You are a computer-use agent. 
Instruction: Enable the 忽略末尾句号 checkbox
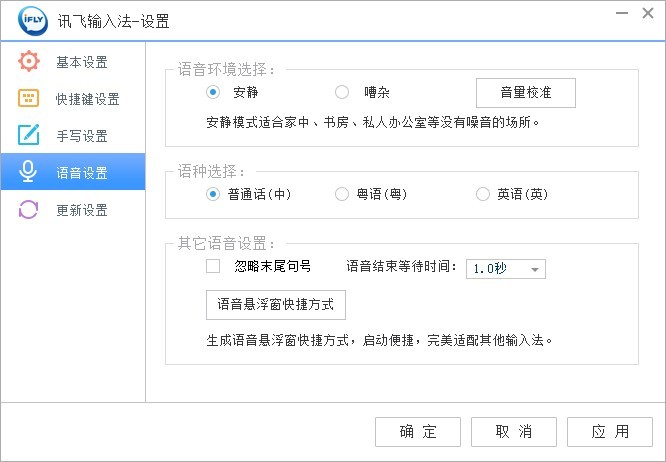213,266
